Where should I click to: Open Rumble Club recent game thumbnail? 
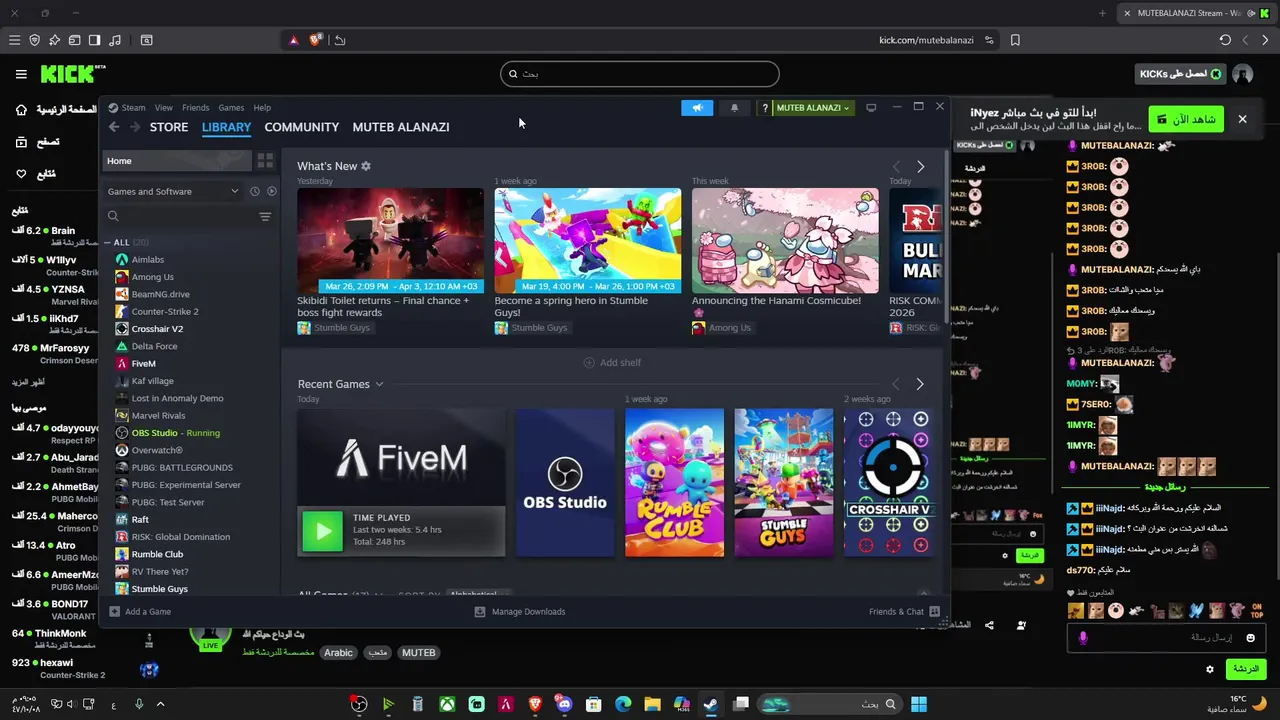point(674,482)
